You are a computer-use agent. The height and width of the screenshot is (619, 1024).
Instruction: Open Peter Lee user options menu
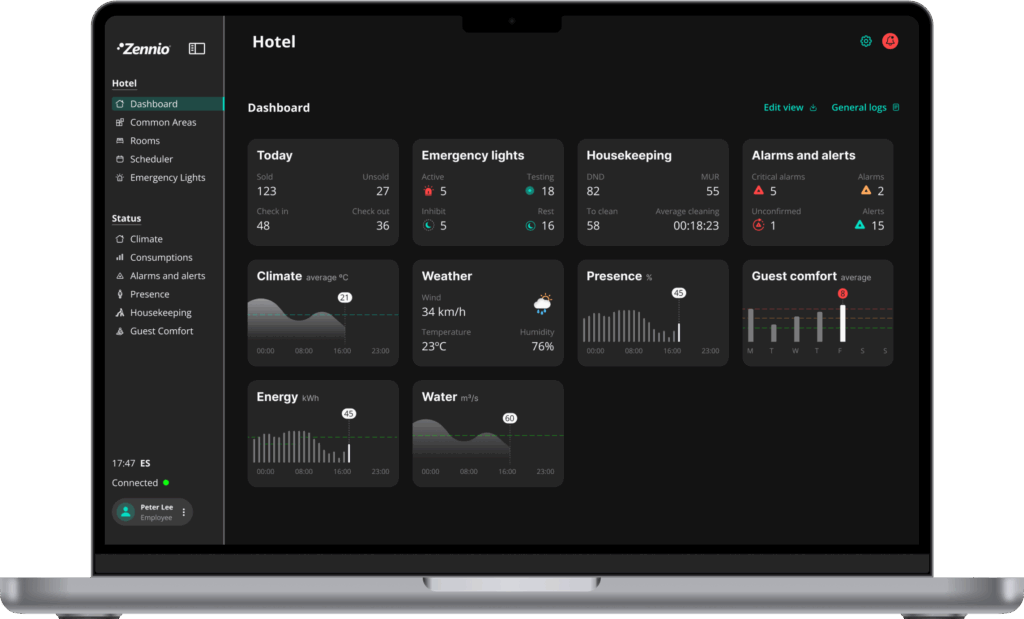183,512
